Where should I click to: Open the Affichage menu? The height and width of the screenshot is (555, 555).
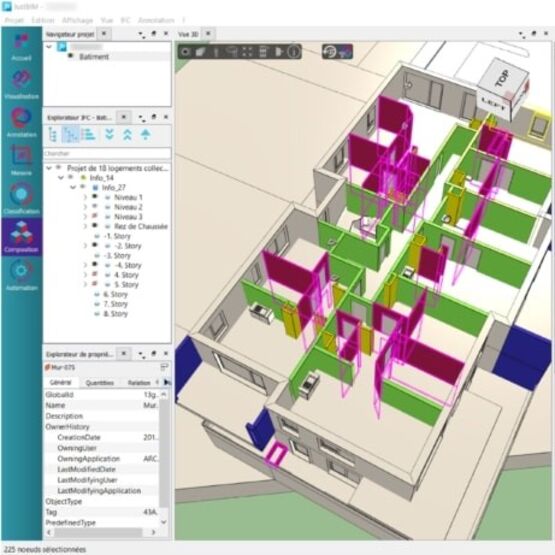coord(78,20)
